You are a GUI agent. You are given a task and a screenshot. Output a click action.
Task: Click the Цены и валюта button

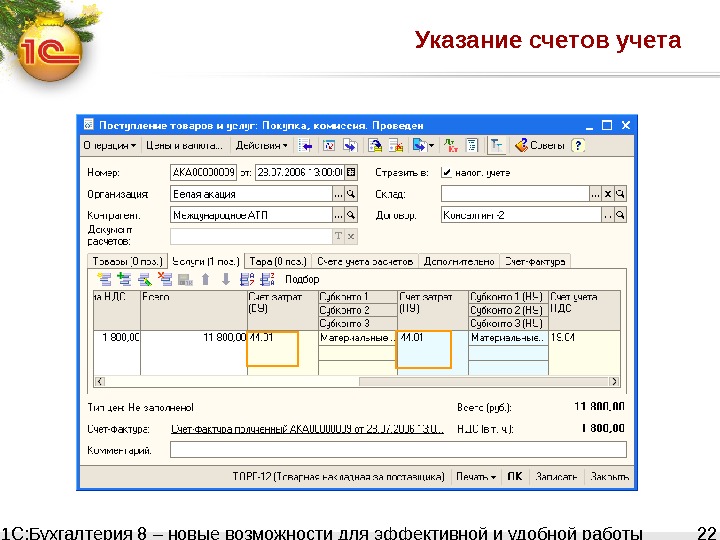click(184, 146)
